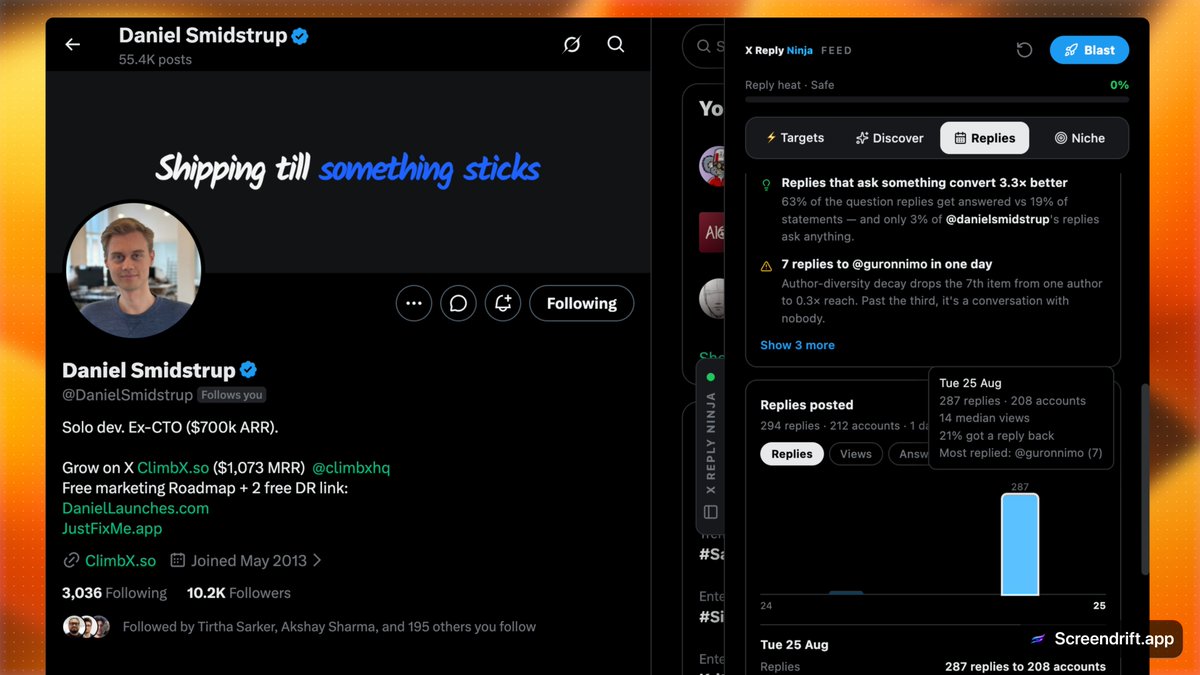Click the Grok summary icon in profile header

coord(572,44)
